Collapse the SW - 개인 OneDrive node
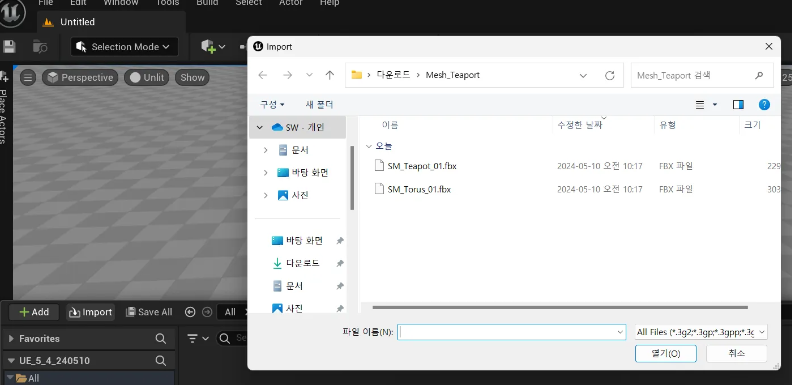Screen dimensions: 792x385 [x=260, y=127]
